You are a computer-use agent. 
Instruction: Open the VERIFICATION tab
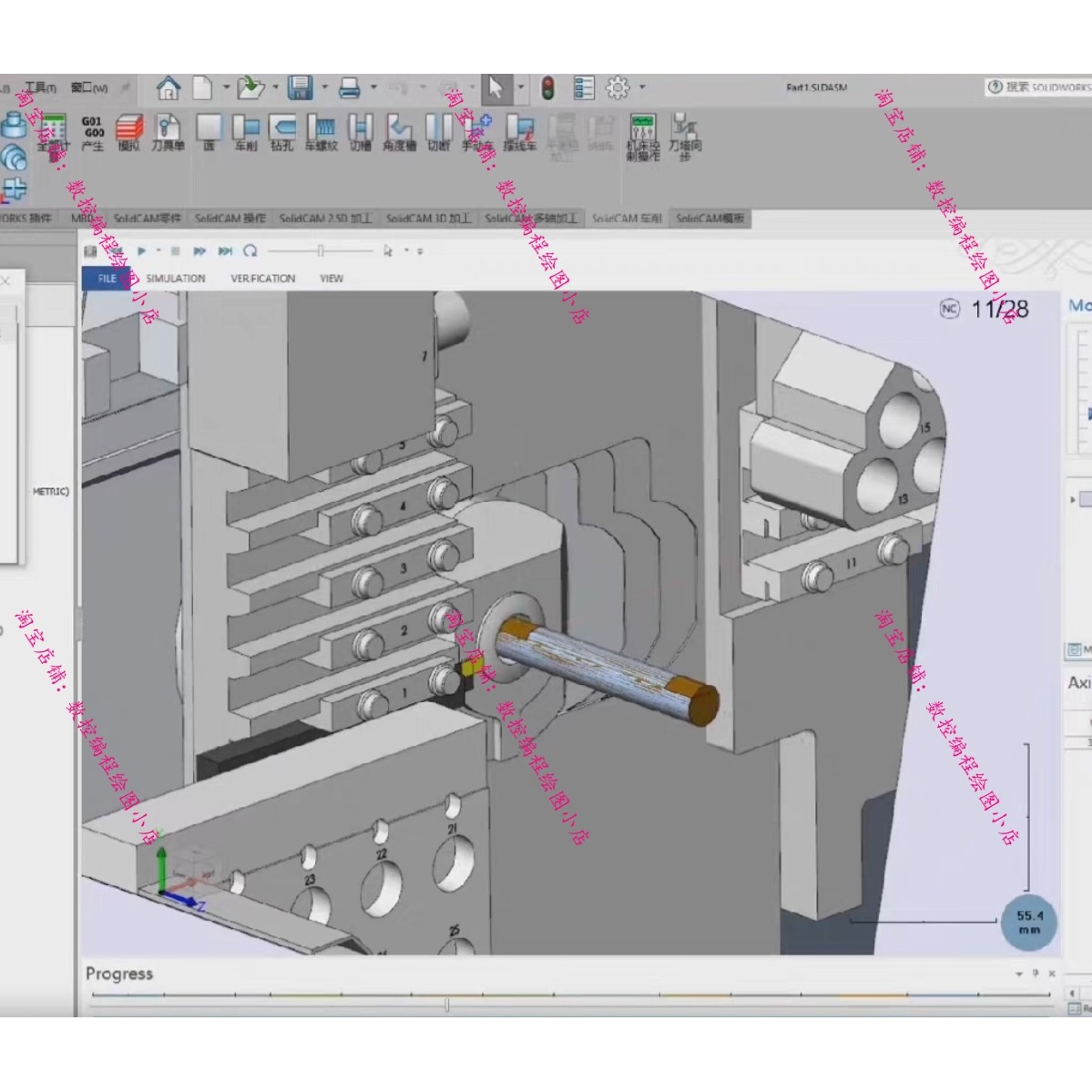pos(262,279)
